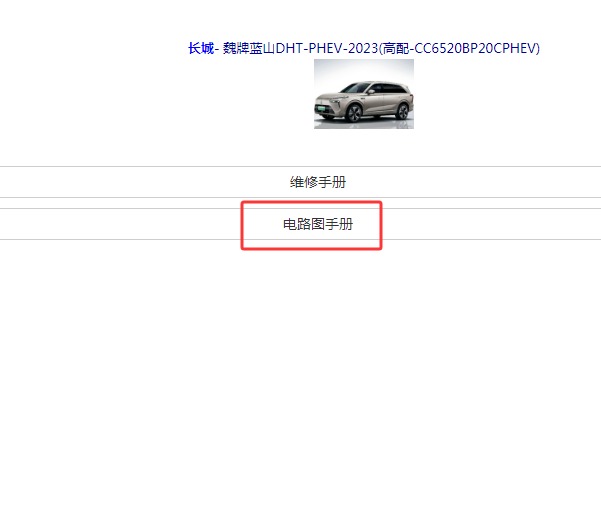This screenshot has height=516, width=601.
Task: Open the 维修手册 entry
Action: click(318, 182)
